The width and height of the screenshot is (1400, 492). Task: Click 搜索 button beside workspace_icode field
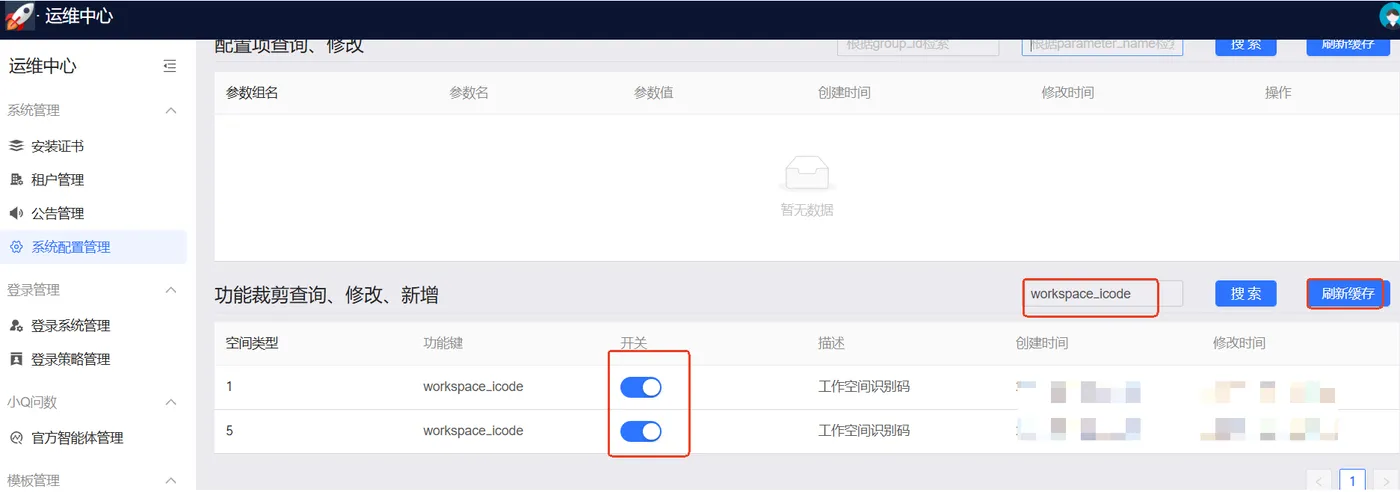(1246, 294)
